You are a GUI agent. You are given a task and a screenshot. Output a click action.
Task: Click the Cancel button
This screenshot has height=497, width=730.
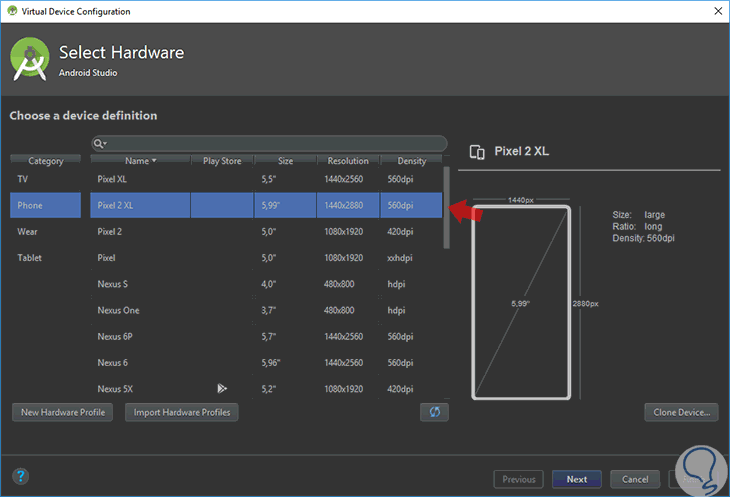(x=635, y=479)
